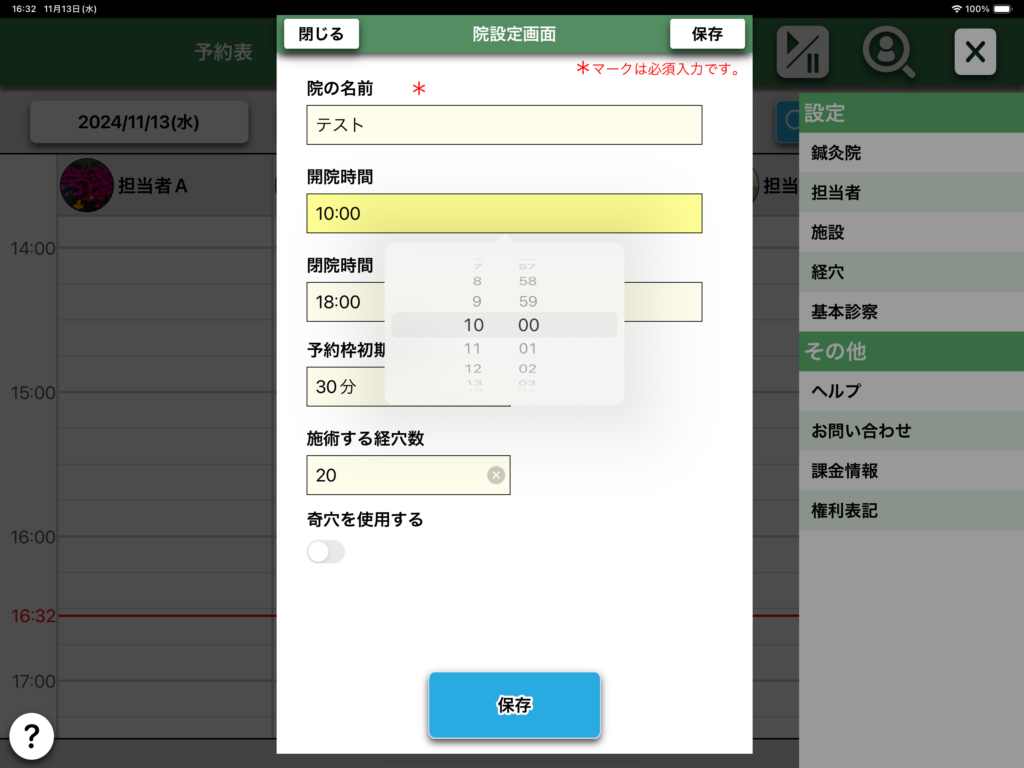Expand the 予約枠初期 dropdown showing 30分
The width and height of the screenshot is (1024, 768).
pos(344,387)
